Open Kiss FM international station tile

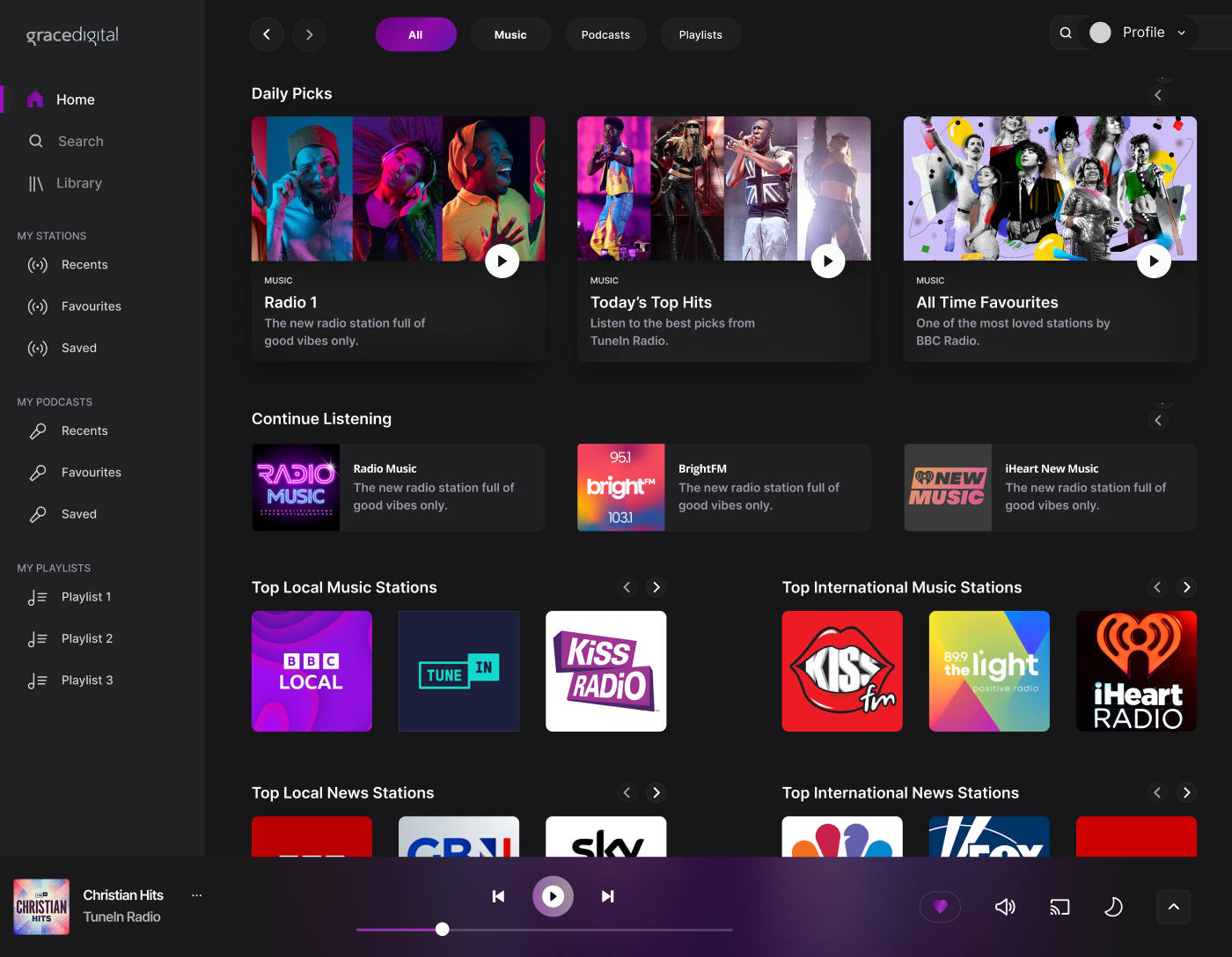tap(842, 671)
